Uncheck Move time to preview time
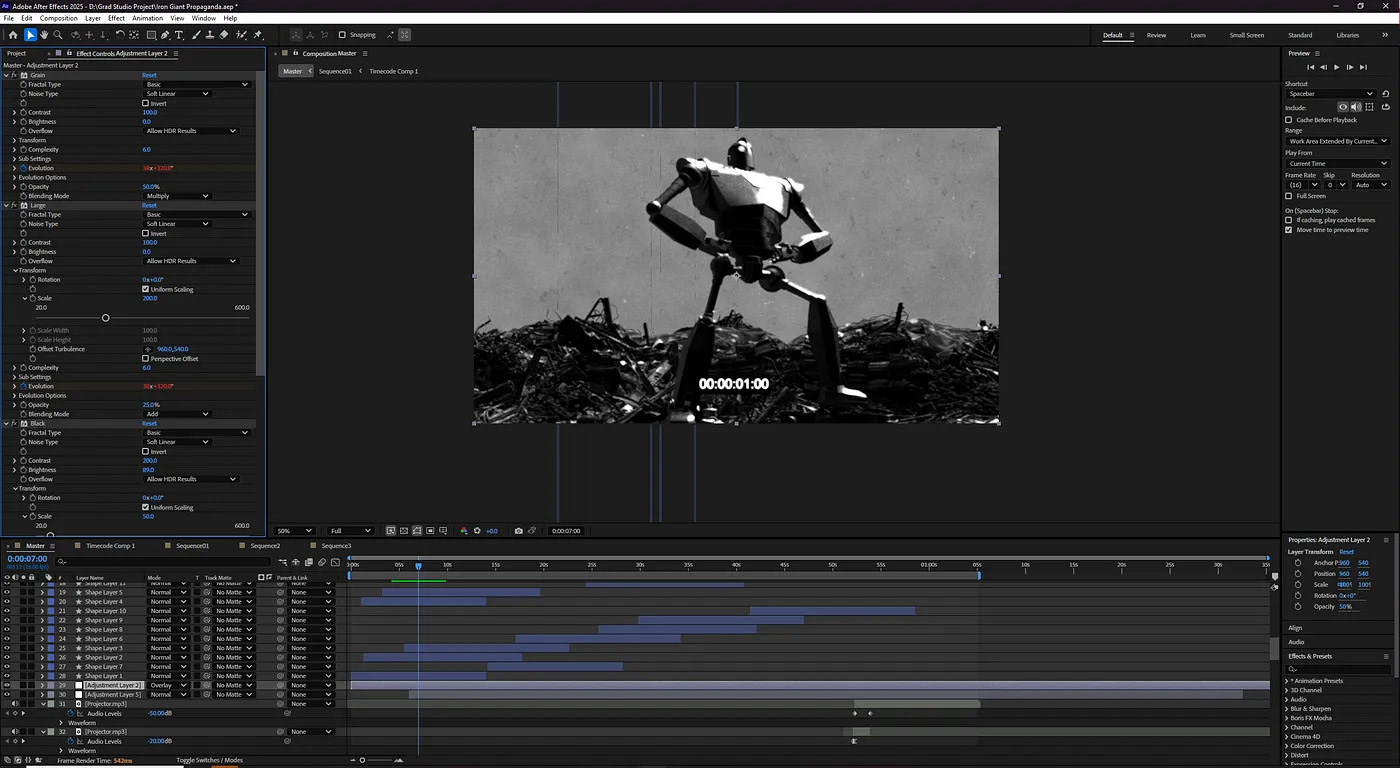The image size is (1400, 768). click(1289, 230)
